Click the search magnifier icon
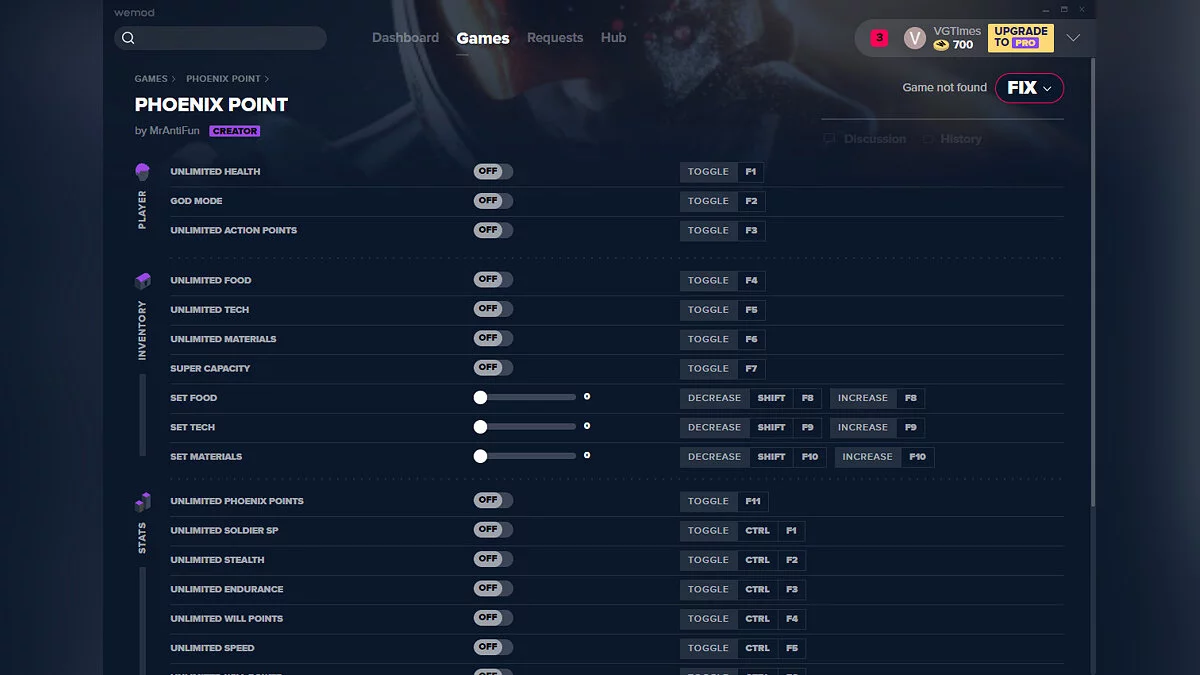Image resolution: width=1200 pixels, height=675 pixels. click(128, 38)
